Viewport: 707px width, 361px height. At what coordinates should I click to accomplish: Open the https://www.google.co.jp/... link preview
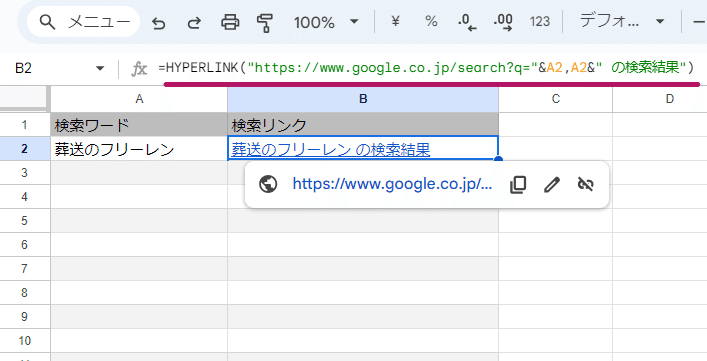(392, 184)
